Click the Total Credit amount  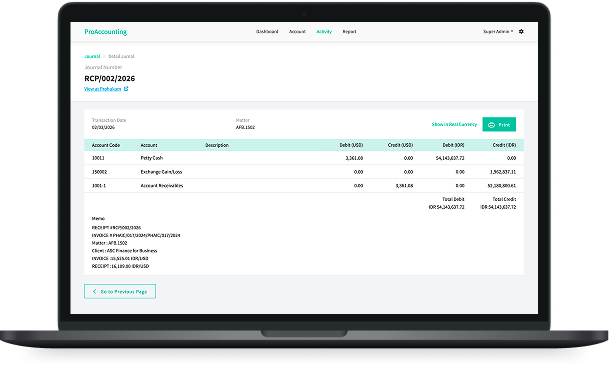[x=498, y=207]
